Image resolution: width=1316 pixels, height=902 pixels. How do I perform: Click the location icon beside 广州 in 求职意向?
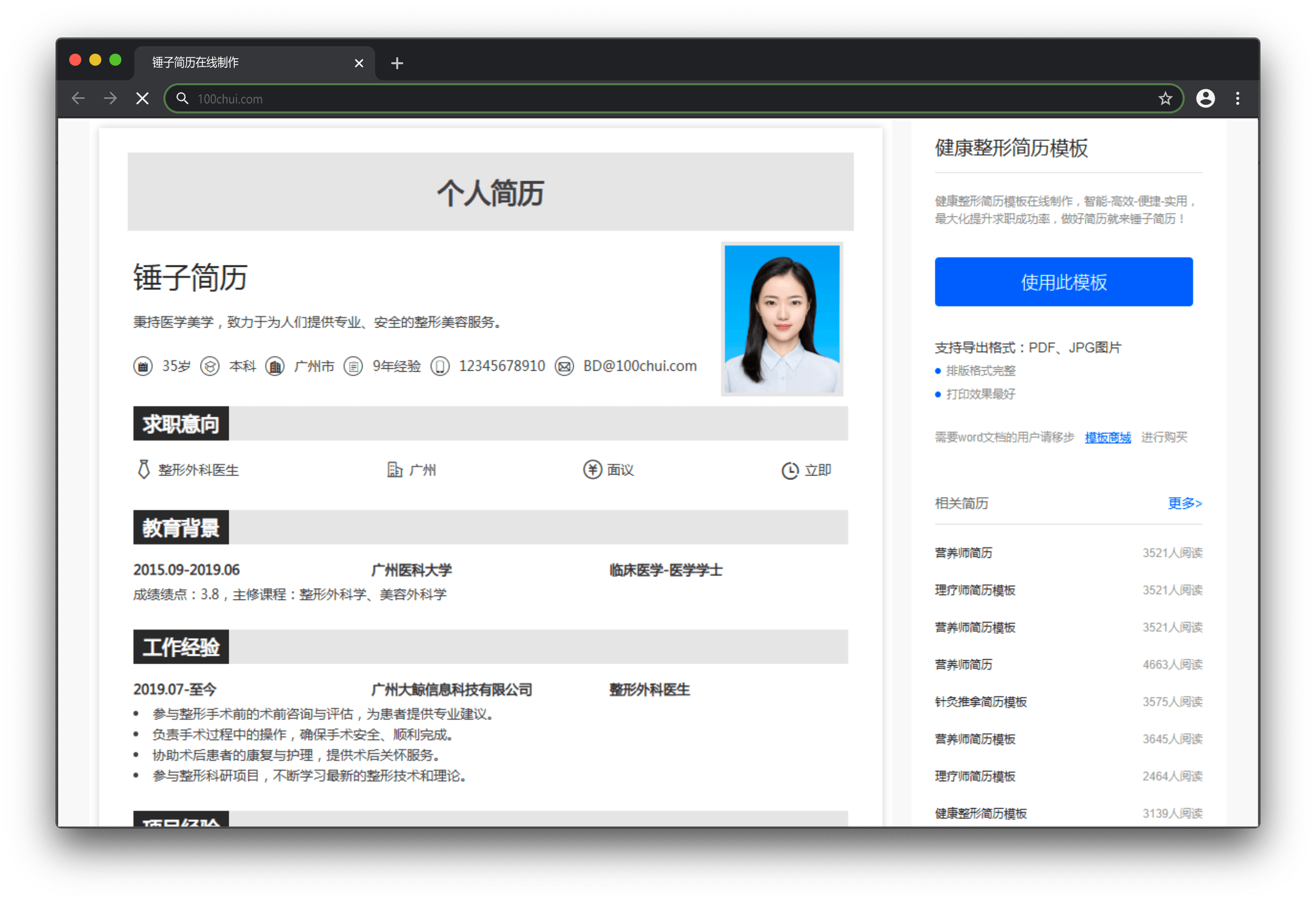coord(395,470)
